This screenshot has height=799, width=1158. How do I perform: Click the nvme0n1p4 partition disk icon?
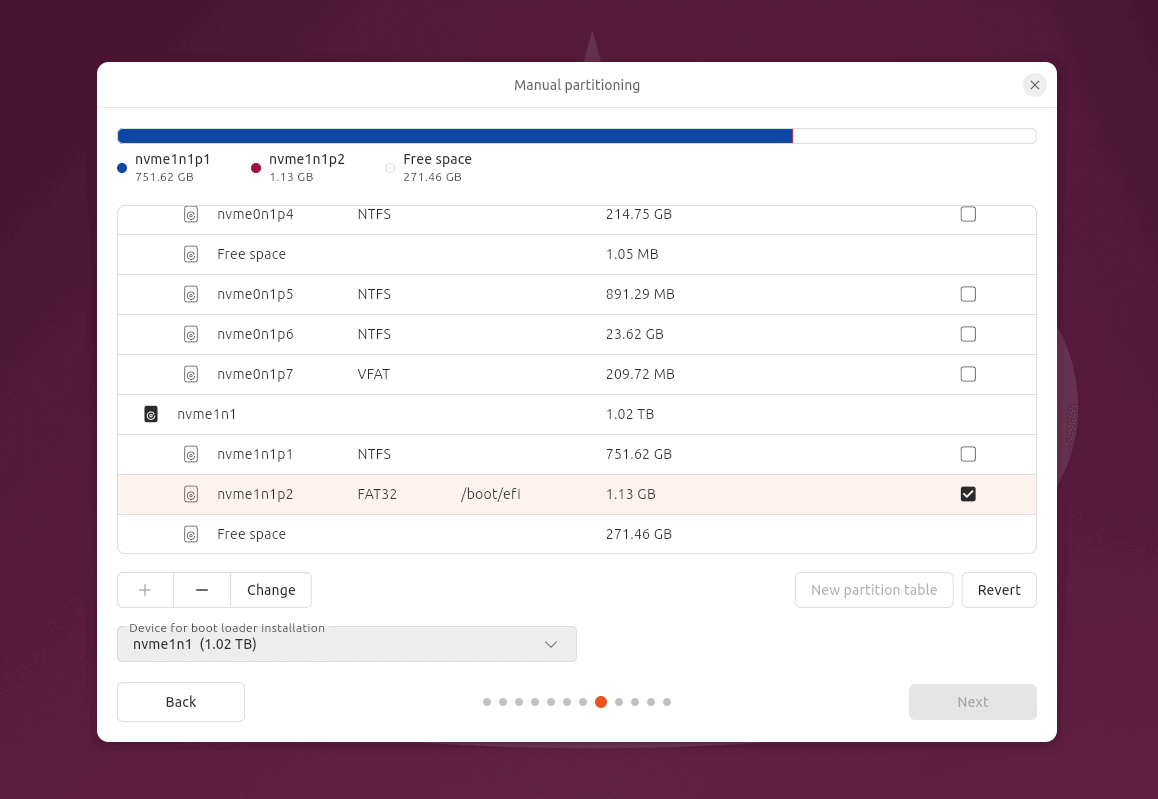(191, 214)
